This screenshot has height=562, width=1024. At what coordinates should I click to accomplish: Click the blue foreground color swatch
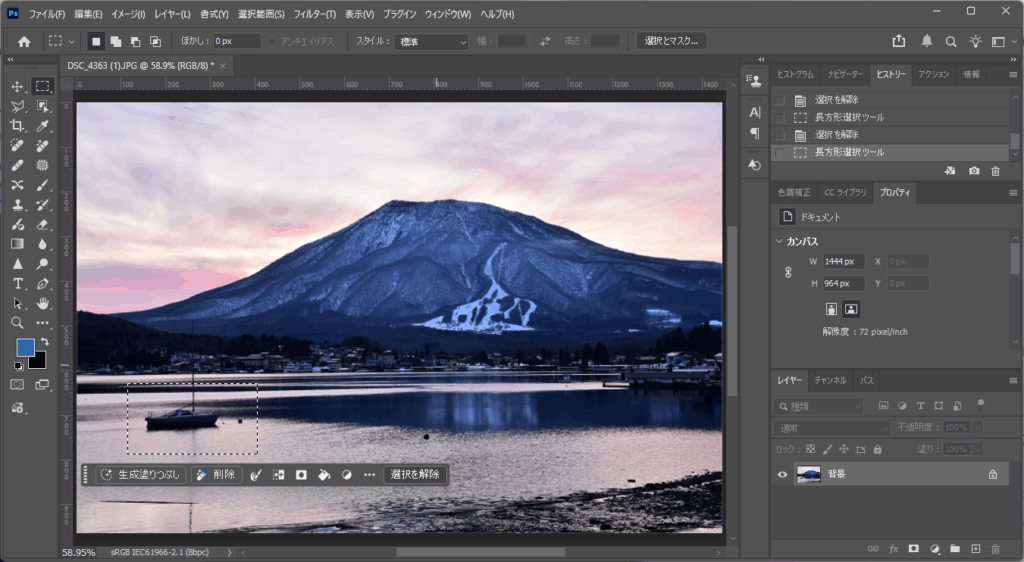pos(25,347)
